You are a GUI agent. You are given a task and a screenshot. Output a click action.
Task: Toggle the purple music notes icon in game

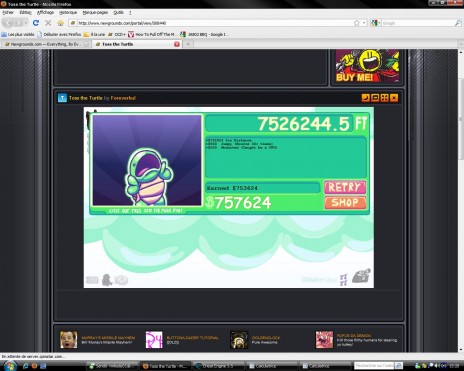344,279
